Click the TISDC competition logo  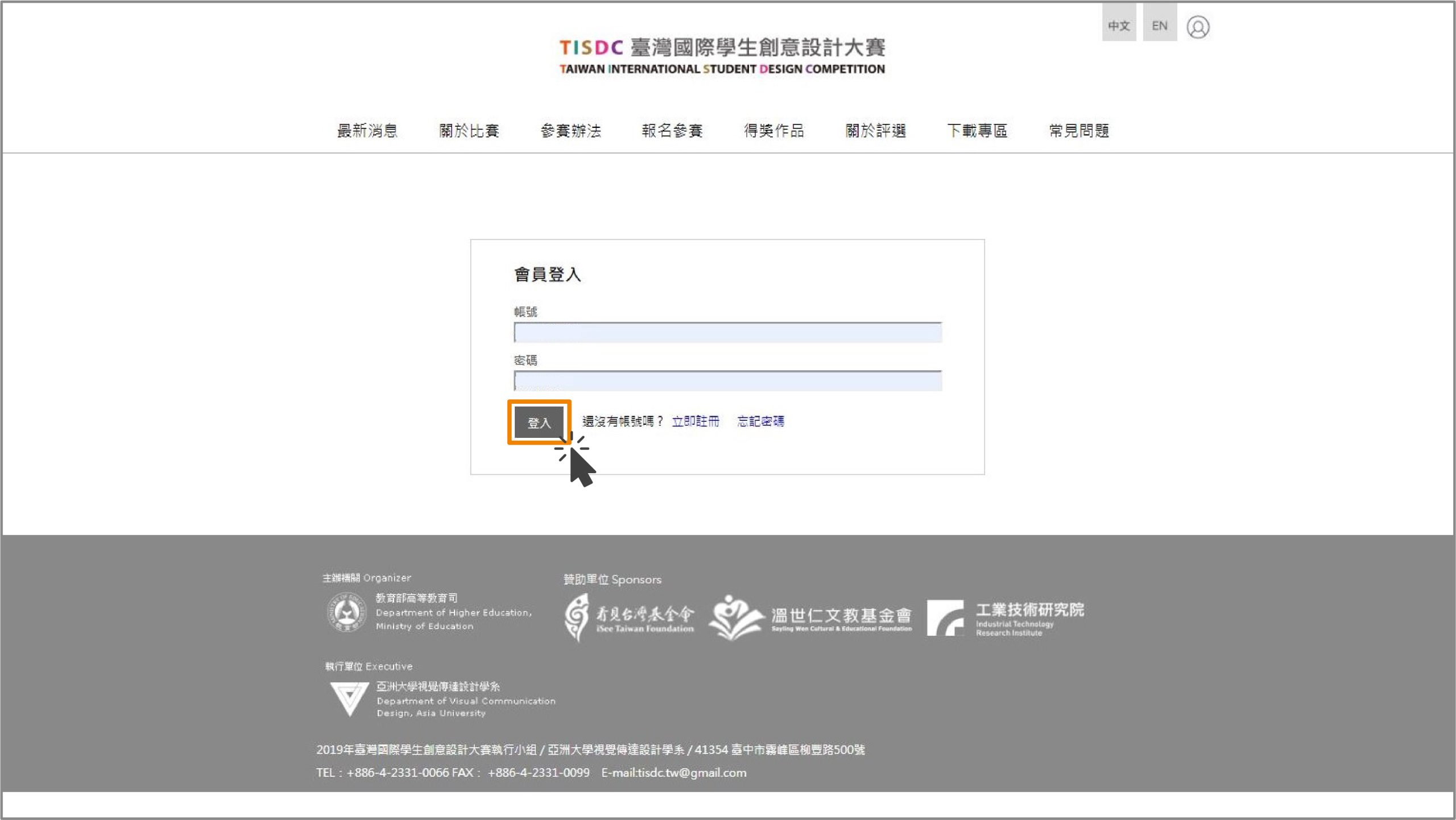point(722,56)
